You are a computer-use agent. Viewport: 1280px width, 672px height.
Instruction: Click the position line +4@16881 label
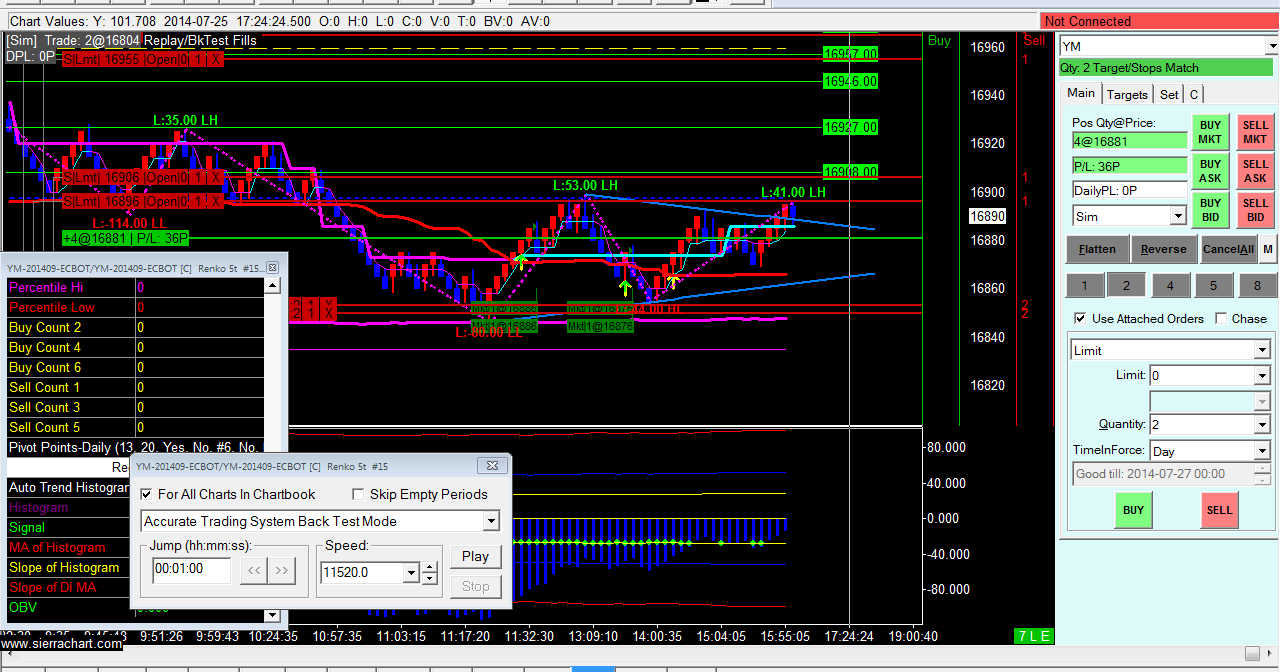(125, 238)
